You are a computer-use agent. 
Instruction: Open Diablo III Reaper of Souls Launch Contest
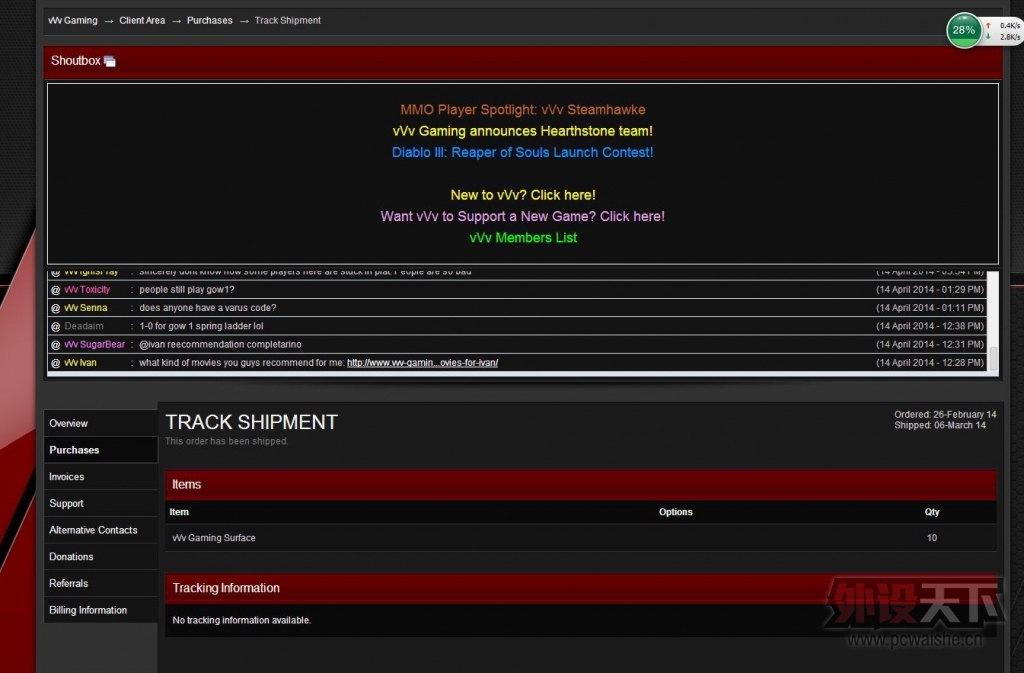click(x=522, y=152)
